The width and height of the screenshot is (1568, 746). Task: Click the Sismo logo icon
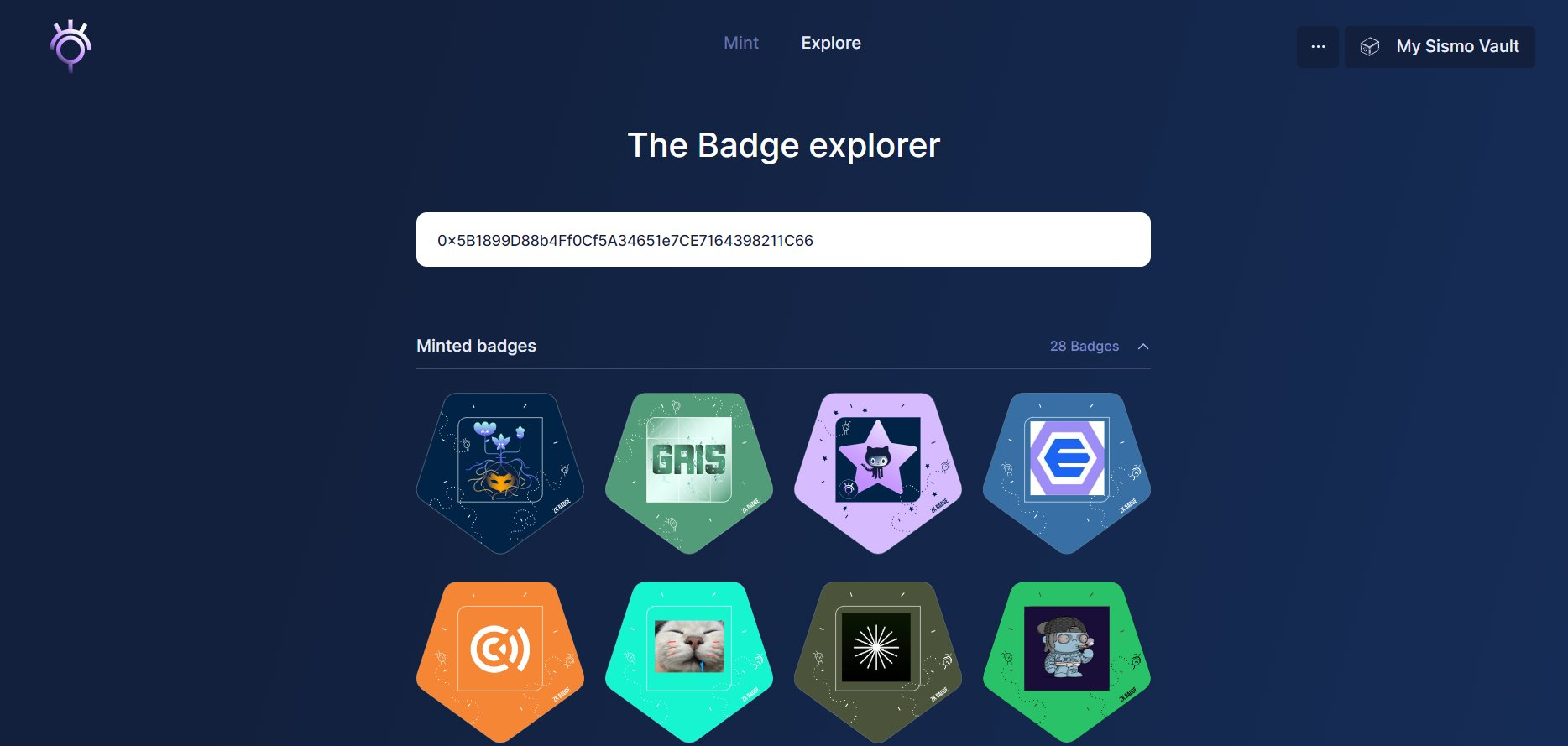tap(71, 46)
